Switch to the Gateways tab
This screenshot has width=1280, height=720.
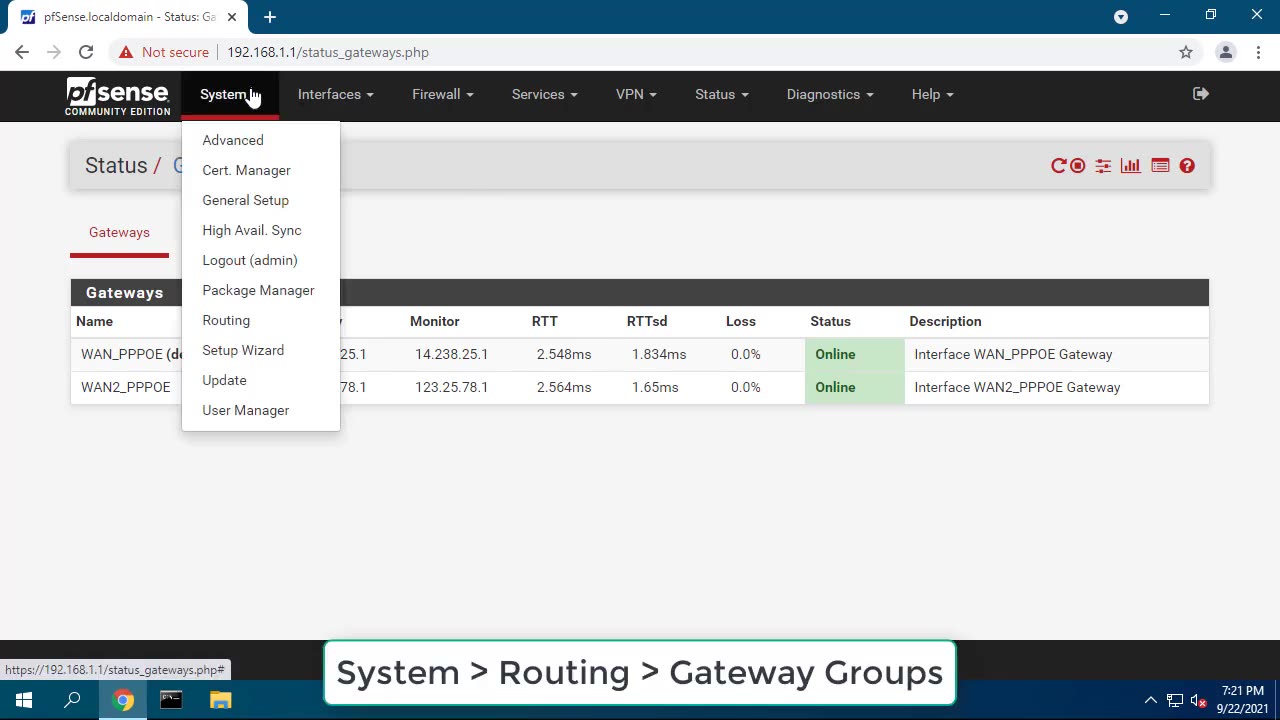point(119,232)
